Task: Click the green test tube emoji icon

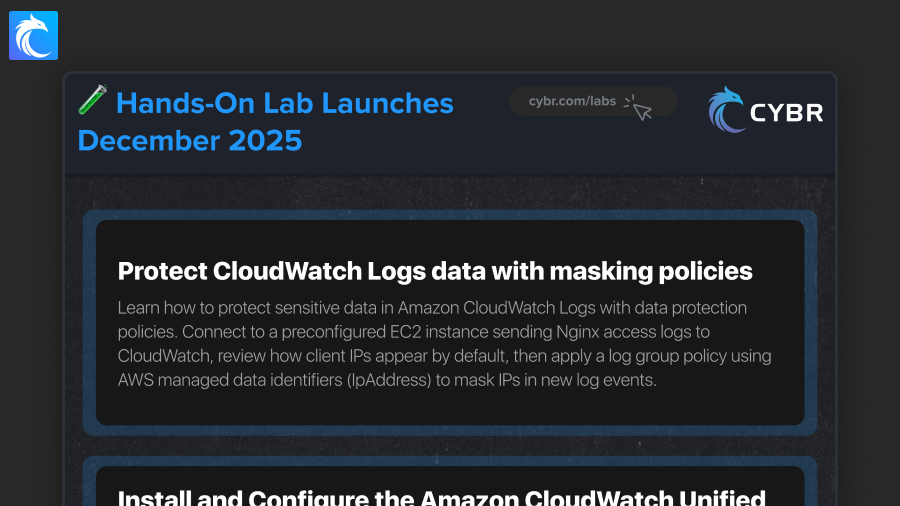Action: (92, 99)
